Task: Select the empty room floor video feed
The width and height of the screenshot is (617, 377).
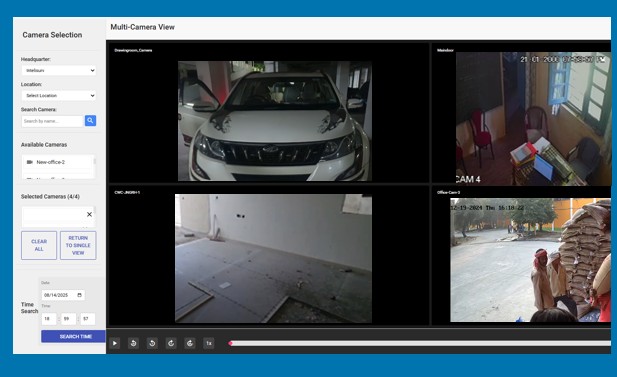Action: [x=273, y=258]
